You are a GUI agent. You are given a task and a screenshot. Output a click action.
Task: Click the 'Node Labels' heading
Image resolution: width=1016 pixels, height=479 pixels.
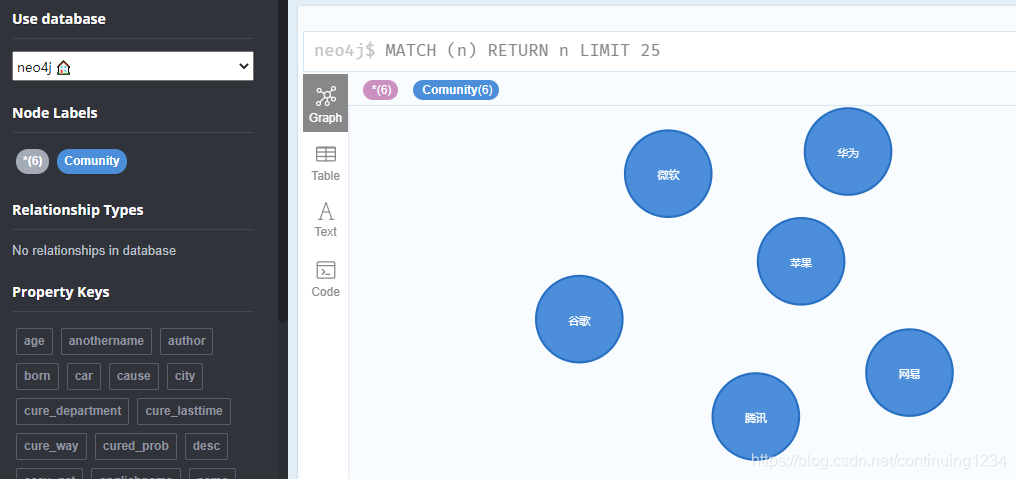pyautogui.click(x=54, y=113)
